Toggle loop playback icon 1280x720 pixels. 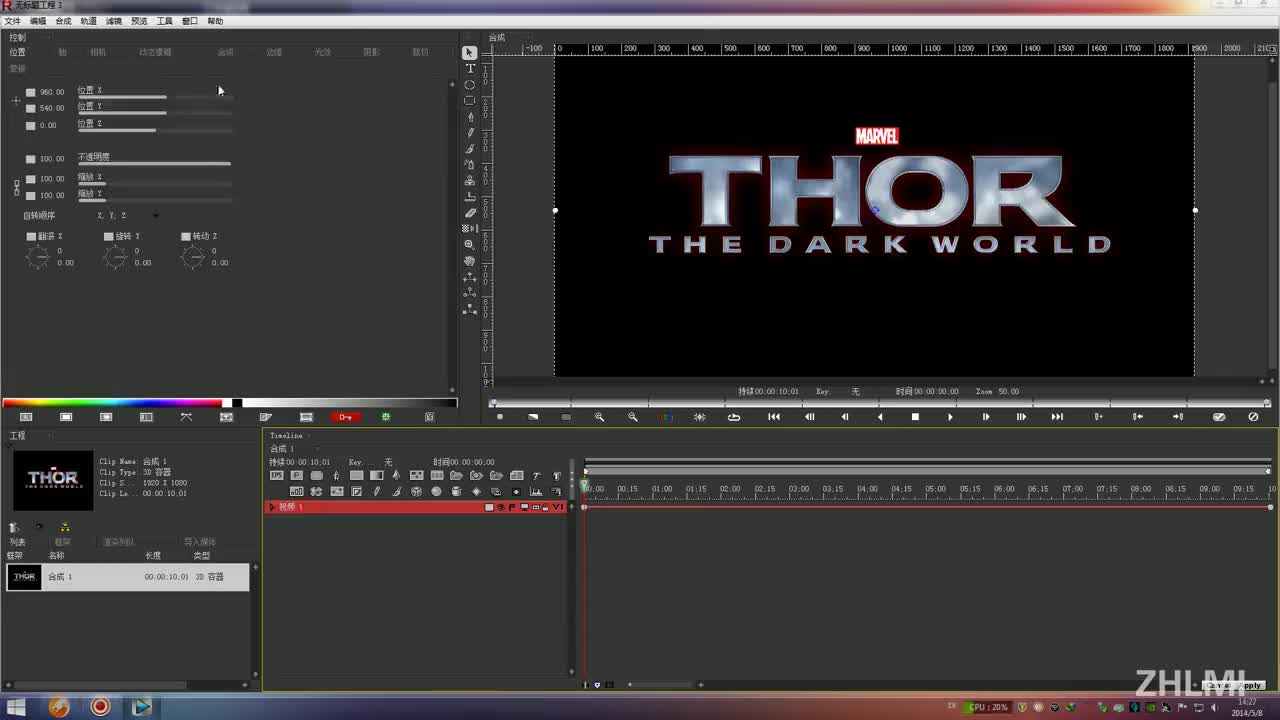734,417
